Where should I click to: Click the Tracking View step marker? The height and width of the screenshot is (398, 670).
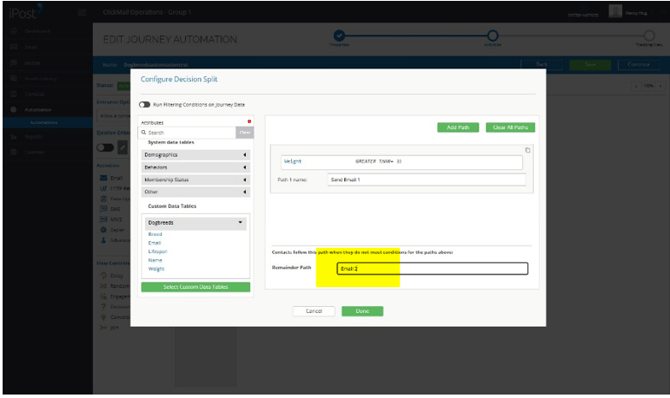(649, 35)
